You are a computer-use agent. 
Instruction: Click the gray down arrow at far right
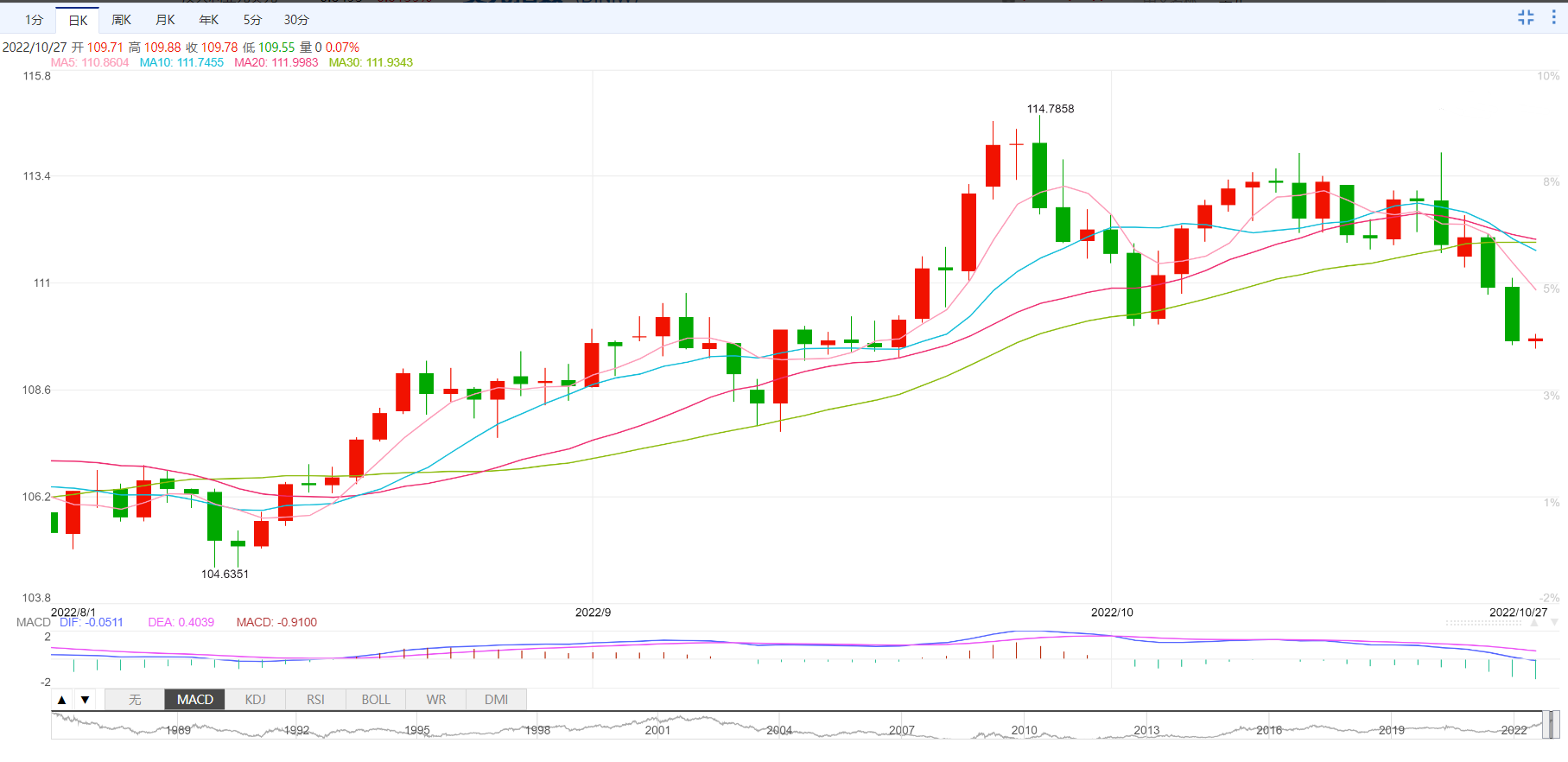1554,622
